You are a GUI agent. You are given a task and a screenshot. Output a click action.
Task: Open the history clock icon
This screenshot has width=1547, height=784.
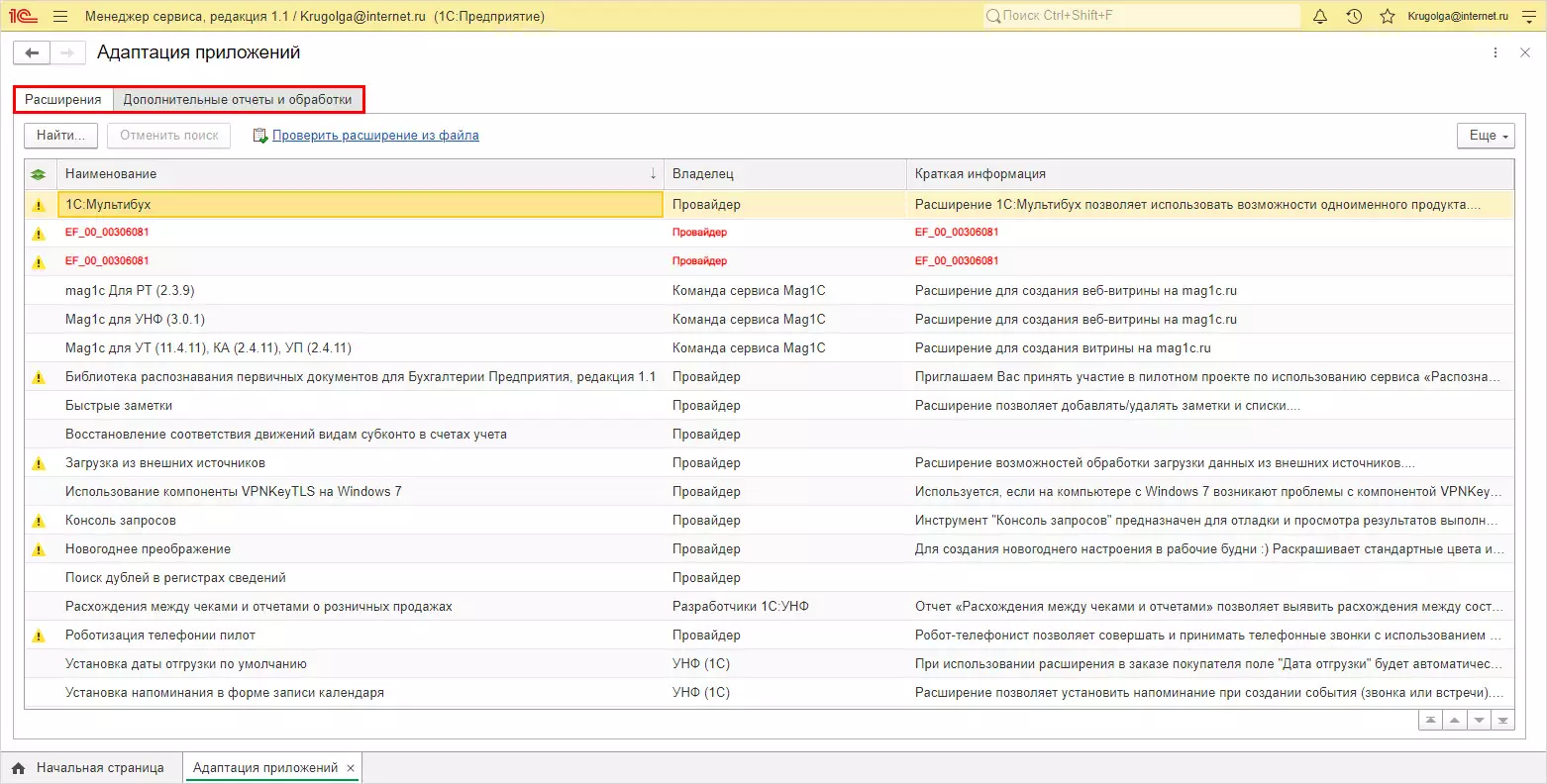(1354, 16)
